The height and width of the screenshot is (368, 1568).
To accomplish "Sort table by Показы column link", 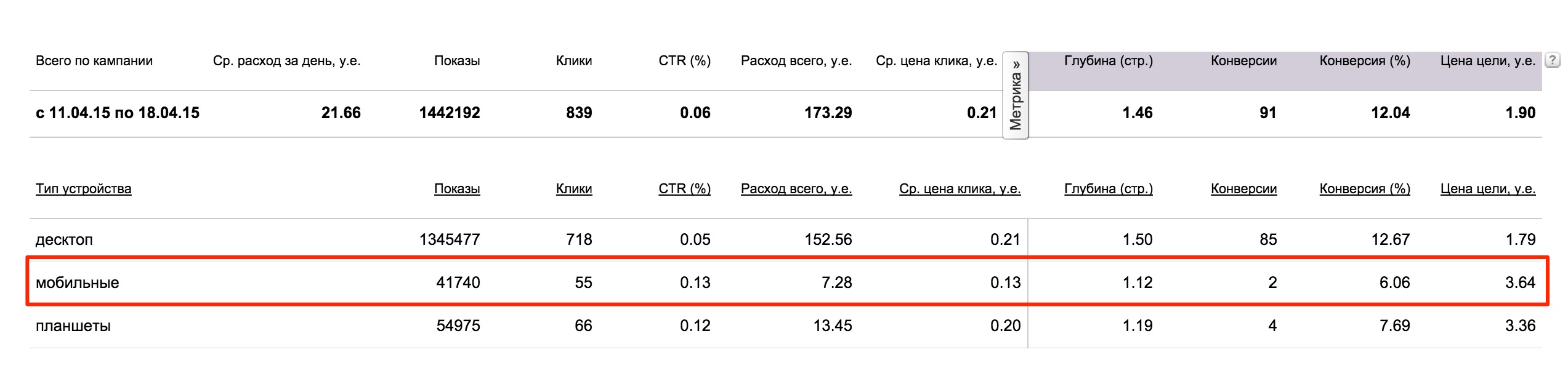I will tap(457, 189).
